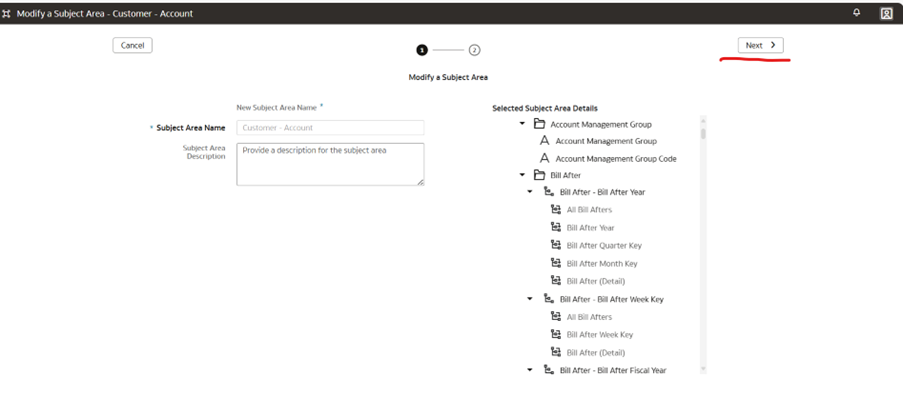The image size is (903, 398).
Task: Click the notification bell icon
Action: (x=857, y=13)
